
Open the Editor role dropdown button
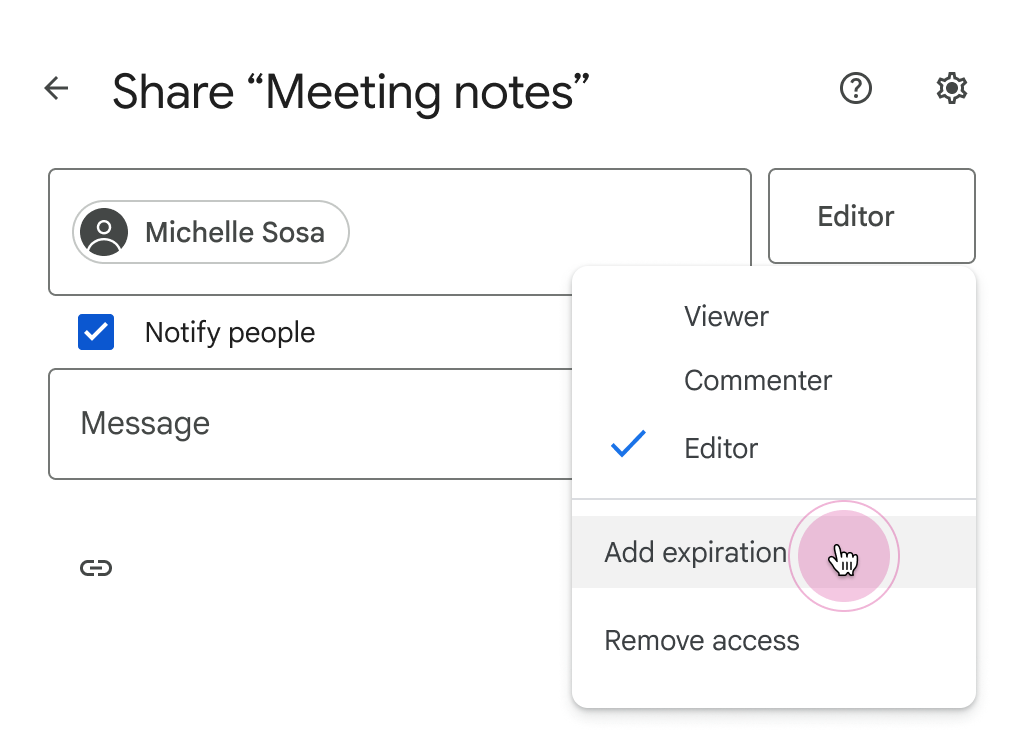tap(871, 216)
